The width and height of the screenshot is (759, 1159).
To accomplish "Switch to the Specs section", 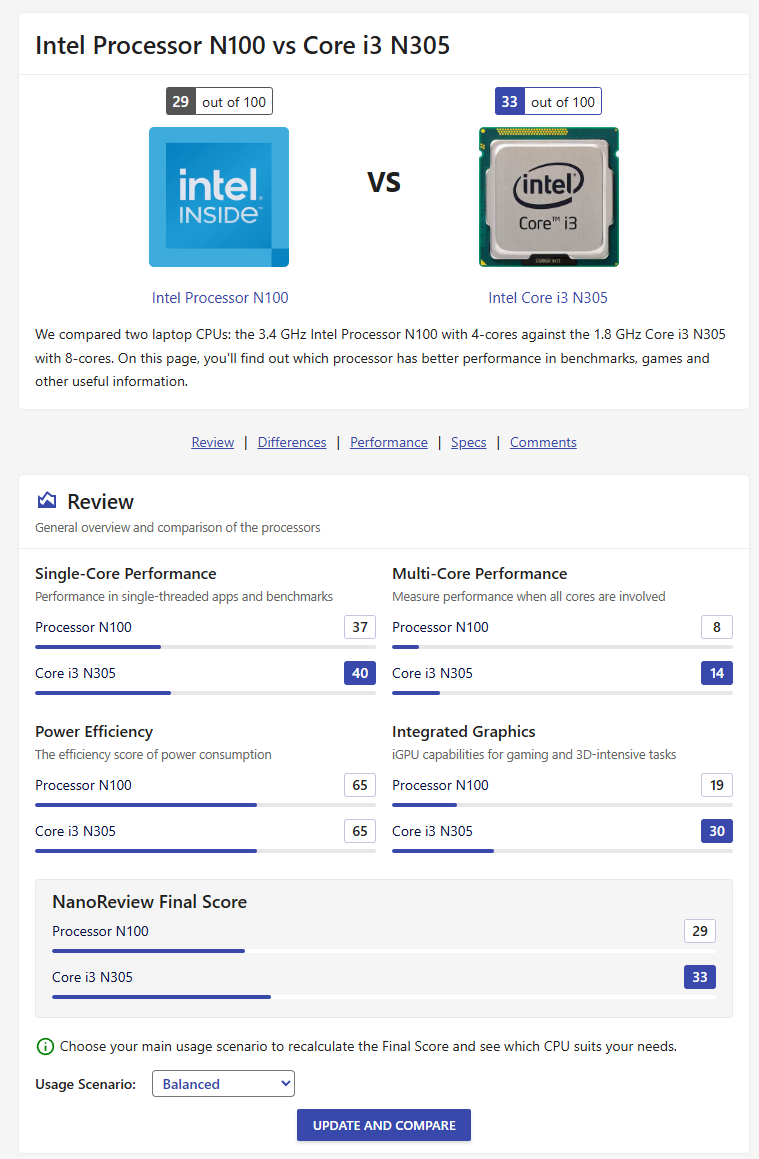I will click(x=468, y=442).
